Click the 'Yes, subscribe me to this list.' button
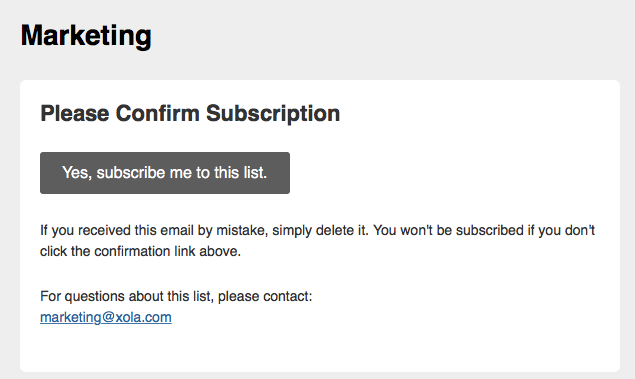 [x=165, y=173]
